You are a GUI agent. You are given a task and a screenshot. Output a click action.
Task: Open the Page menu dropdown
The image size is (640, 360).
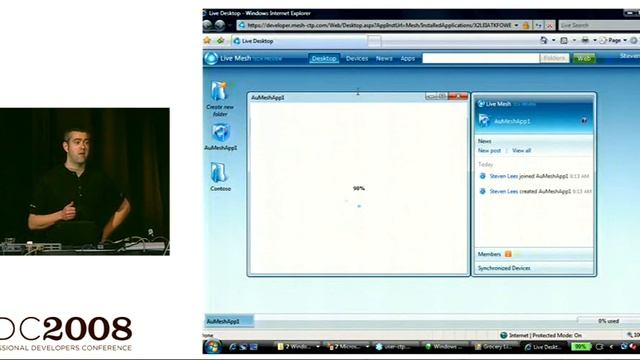tap(613, 40)
